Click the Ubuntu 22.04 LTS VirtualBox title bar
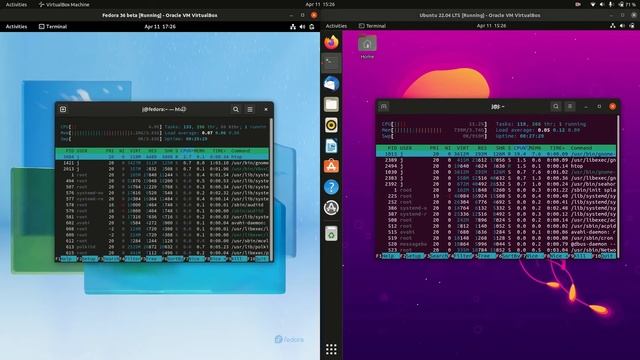640x360 pixels. point(480,15)
